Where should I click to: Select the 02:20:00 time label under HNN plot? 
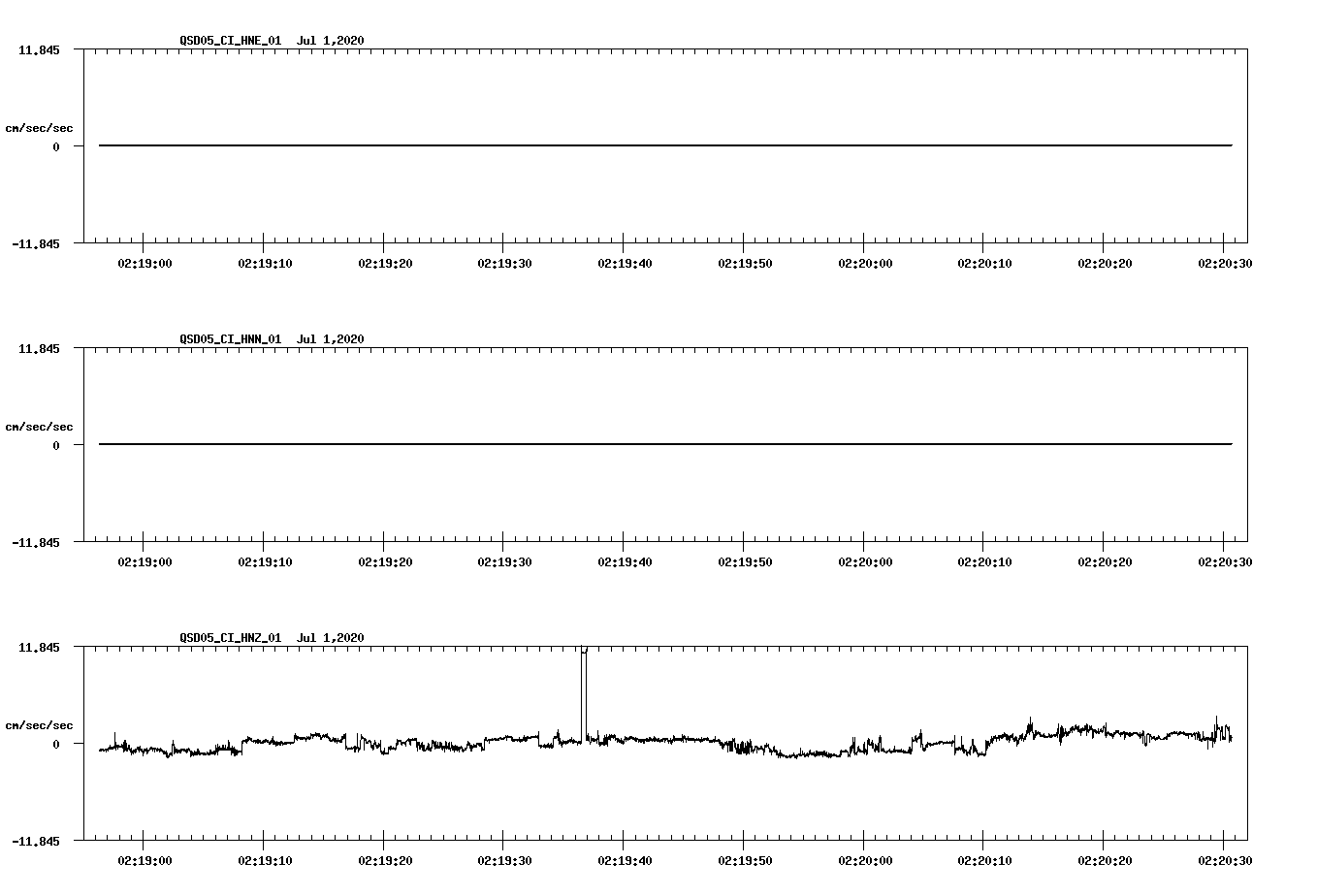click(865, 561)
